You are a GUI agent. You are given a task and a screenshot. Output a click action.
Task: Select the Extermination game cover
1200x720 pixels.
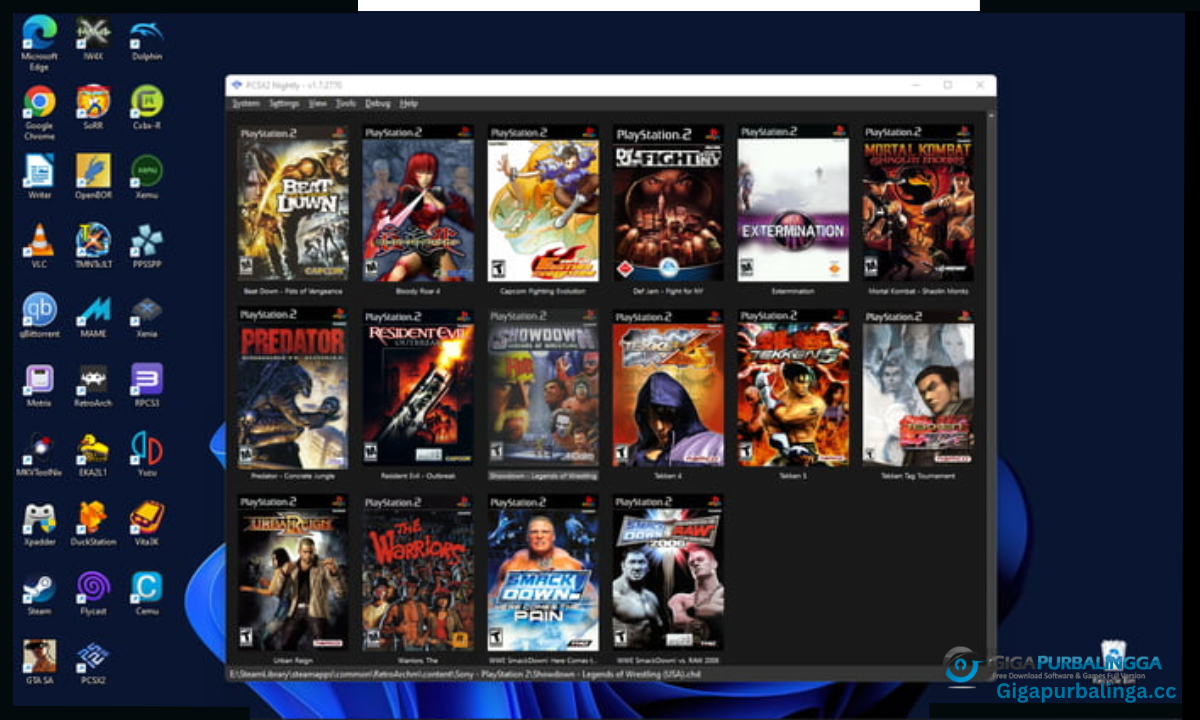coord(793,203)
